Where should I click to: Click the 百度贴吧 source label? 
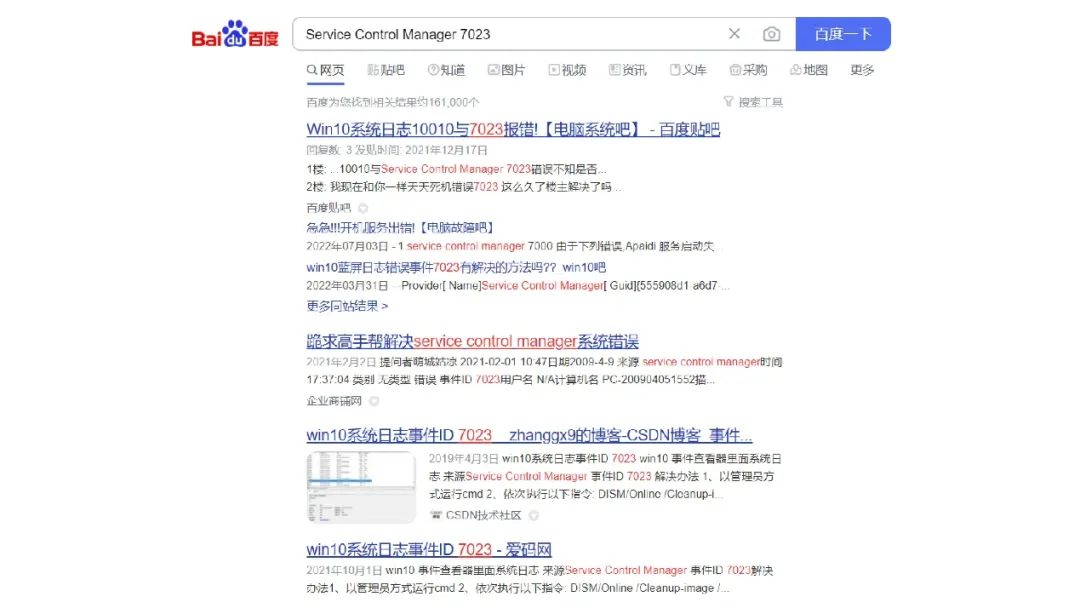(329, 208)
